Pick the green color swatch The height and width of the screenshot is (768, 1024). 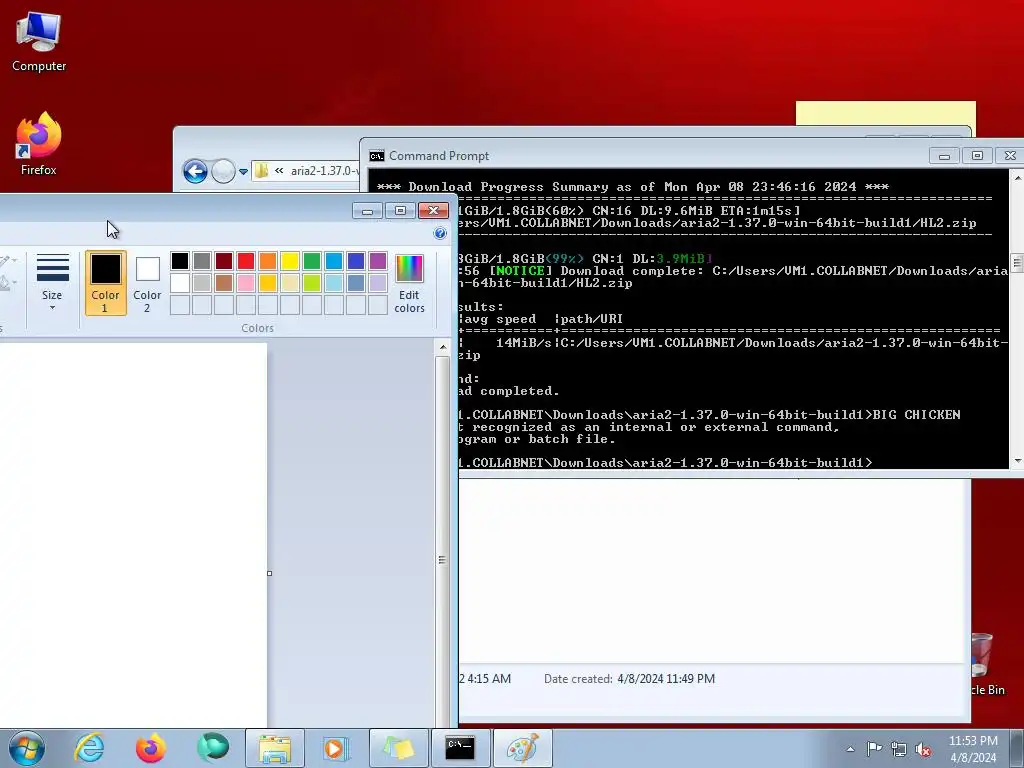312,261
